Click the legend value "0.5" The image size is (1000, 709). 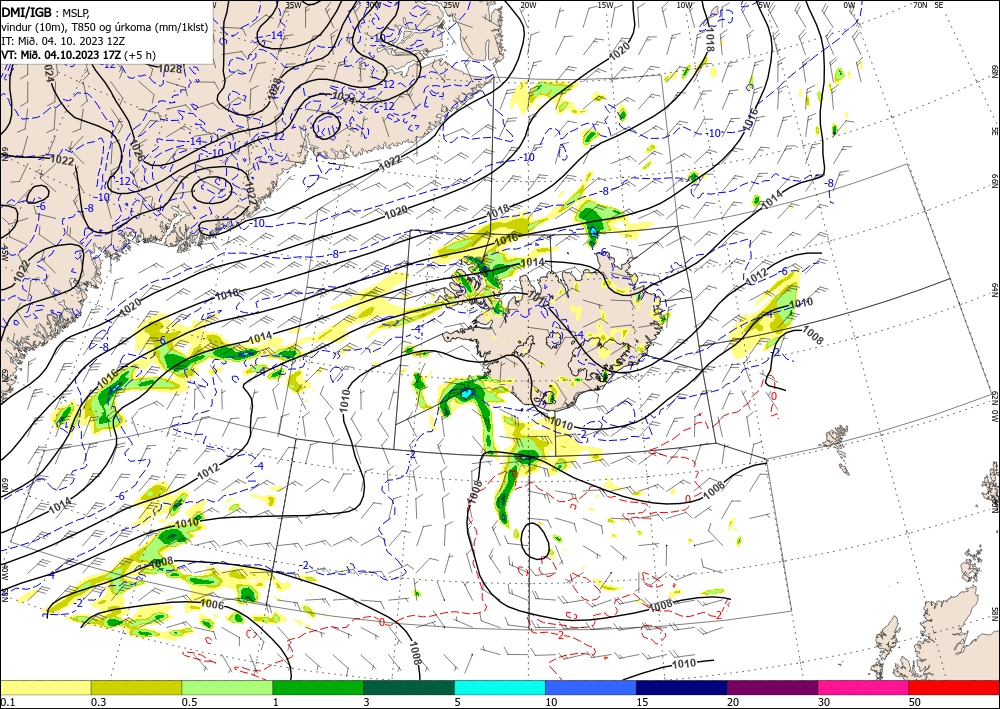tap(189, 702)
